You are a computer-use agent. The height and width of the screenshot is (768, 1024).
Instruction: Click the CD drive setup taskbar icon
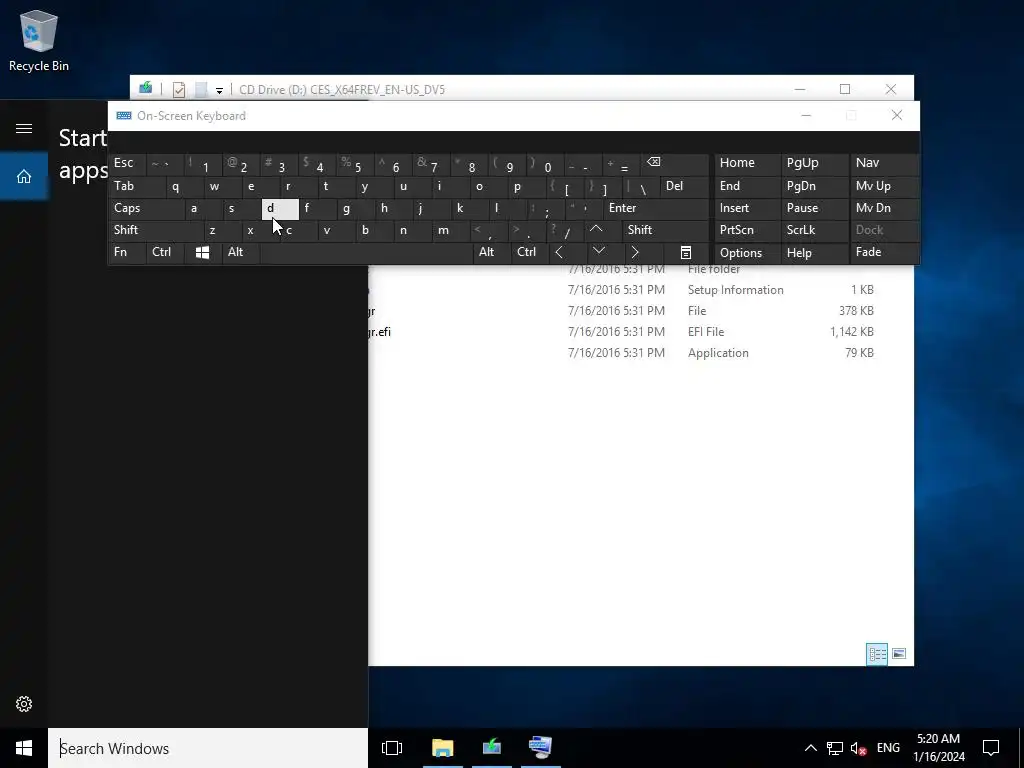click(x=492, y=748)
